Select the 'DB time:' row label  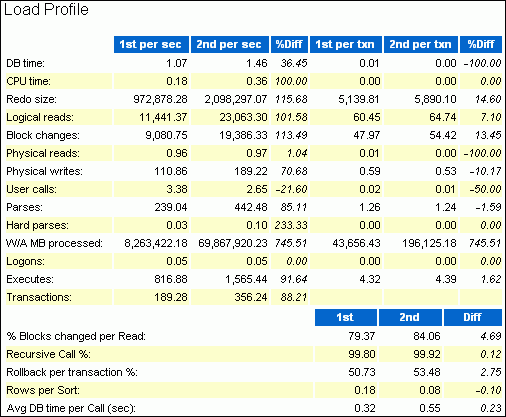point(25,63)
